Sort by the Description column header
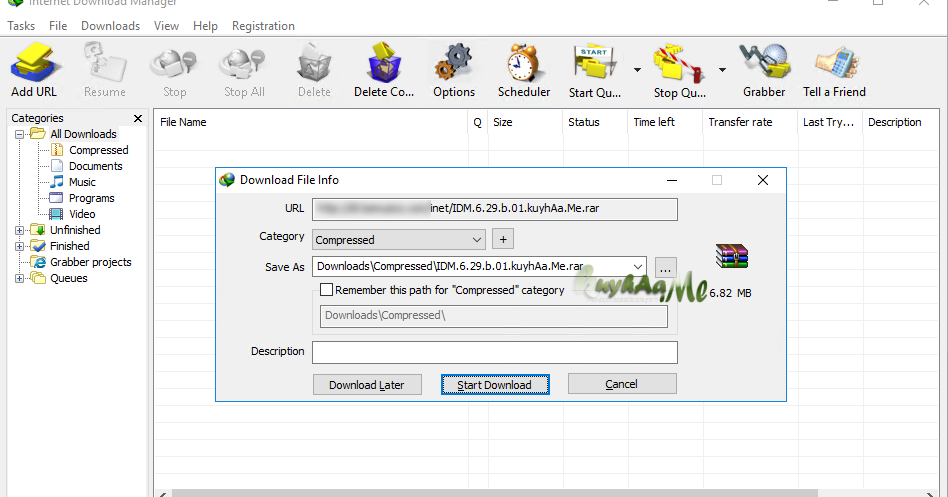948x497 pixels. tap(901, 122)
